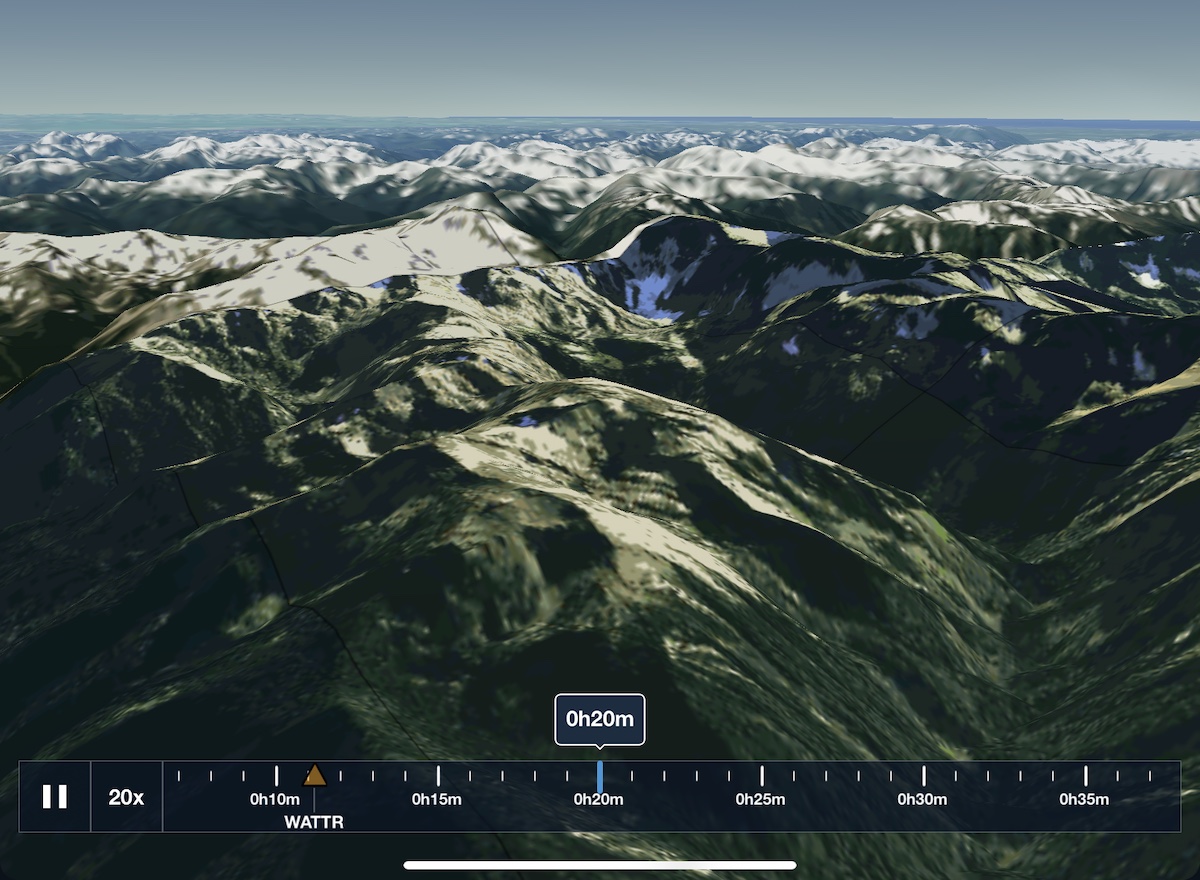Click the minor tick just after 0h30m
The width and height of the screenshot is (1200, 880).
click(956, 775)
